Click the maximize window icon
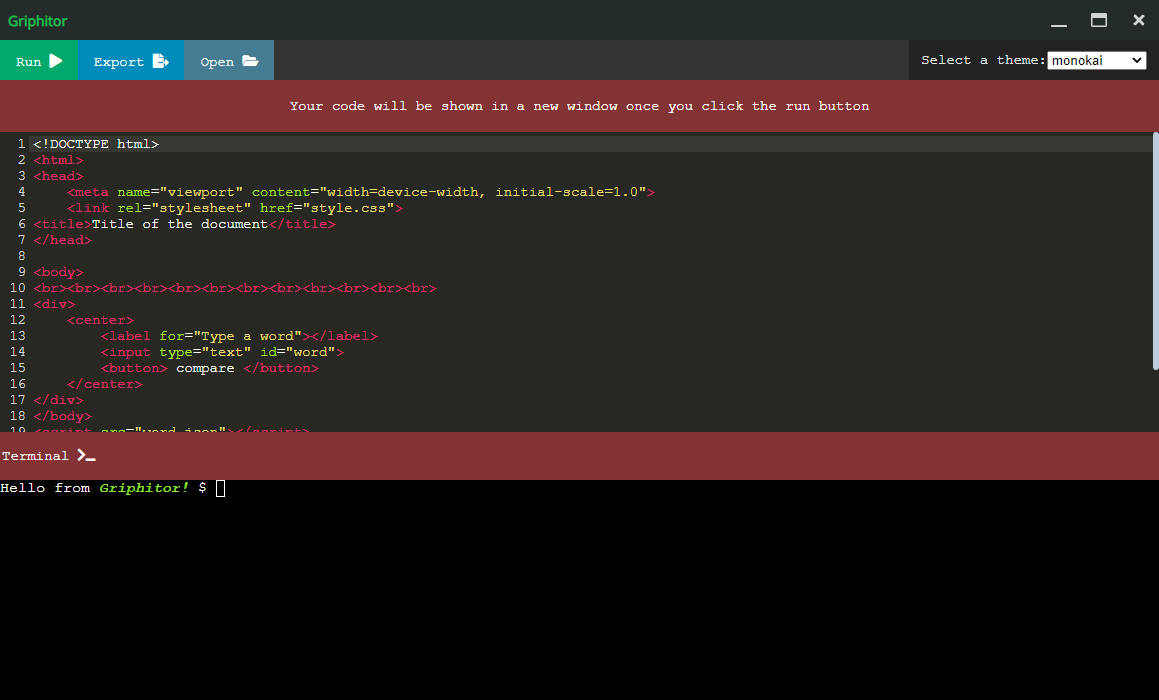Screen dimensions: 1159x700 coord(1098,20)
